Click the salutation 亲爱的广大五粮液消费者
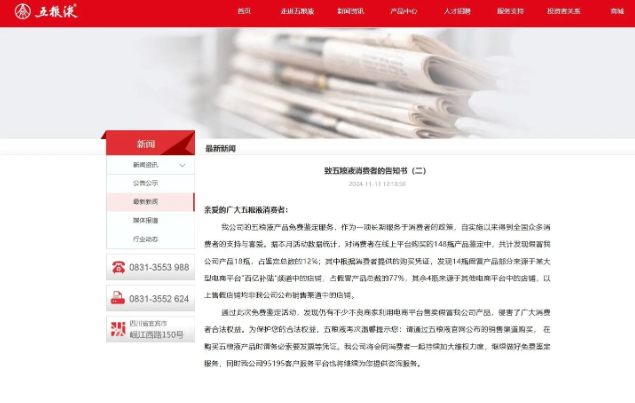This screenshot has width=635, height=403. click(x=246, y=210)
